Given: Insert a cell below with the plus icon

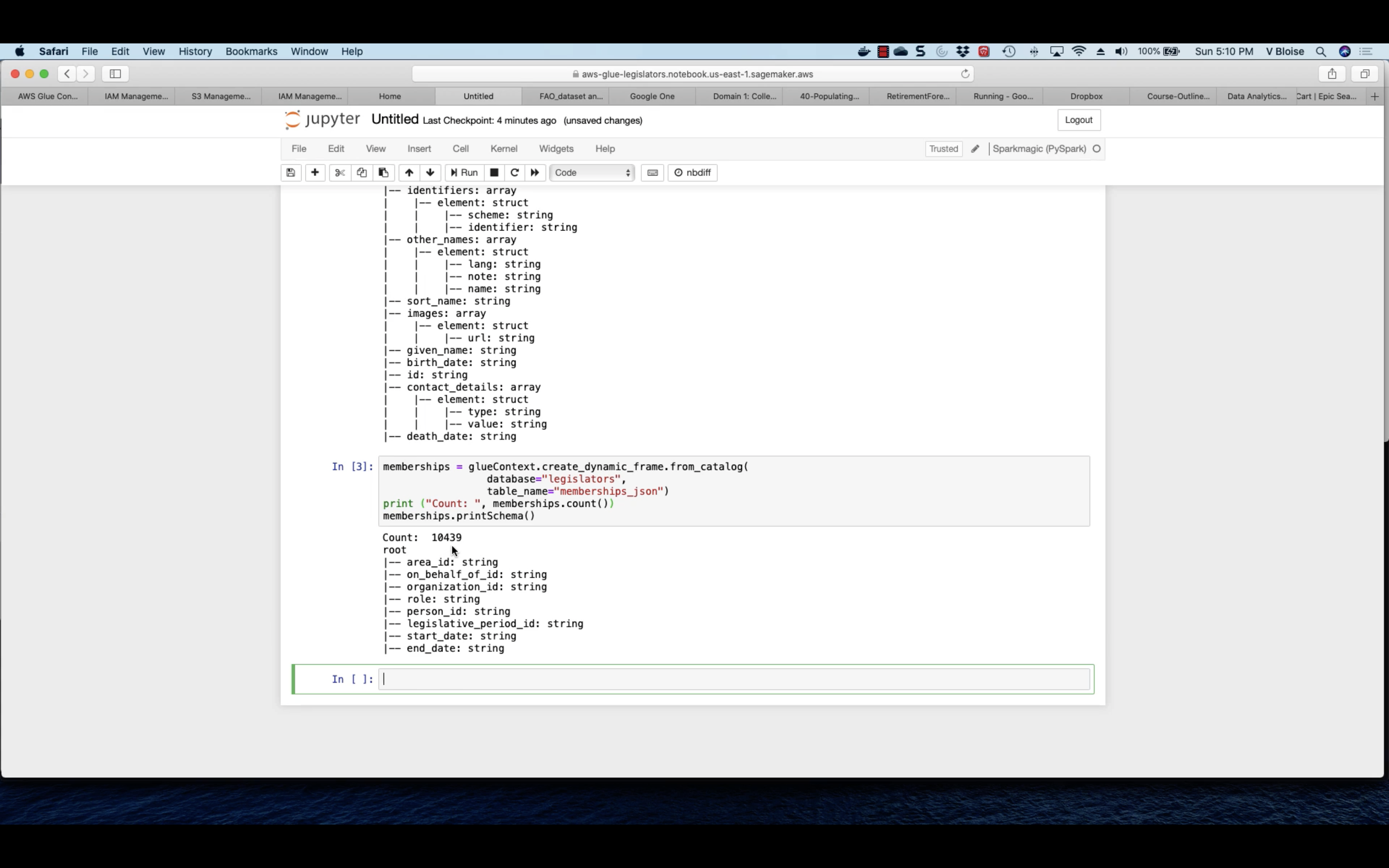Looking at the screenshot, I should [x=315, y=173].
